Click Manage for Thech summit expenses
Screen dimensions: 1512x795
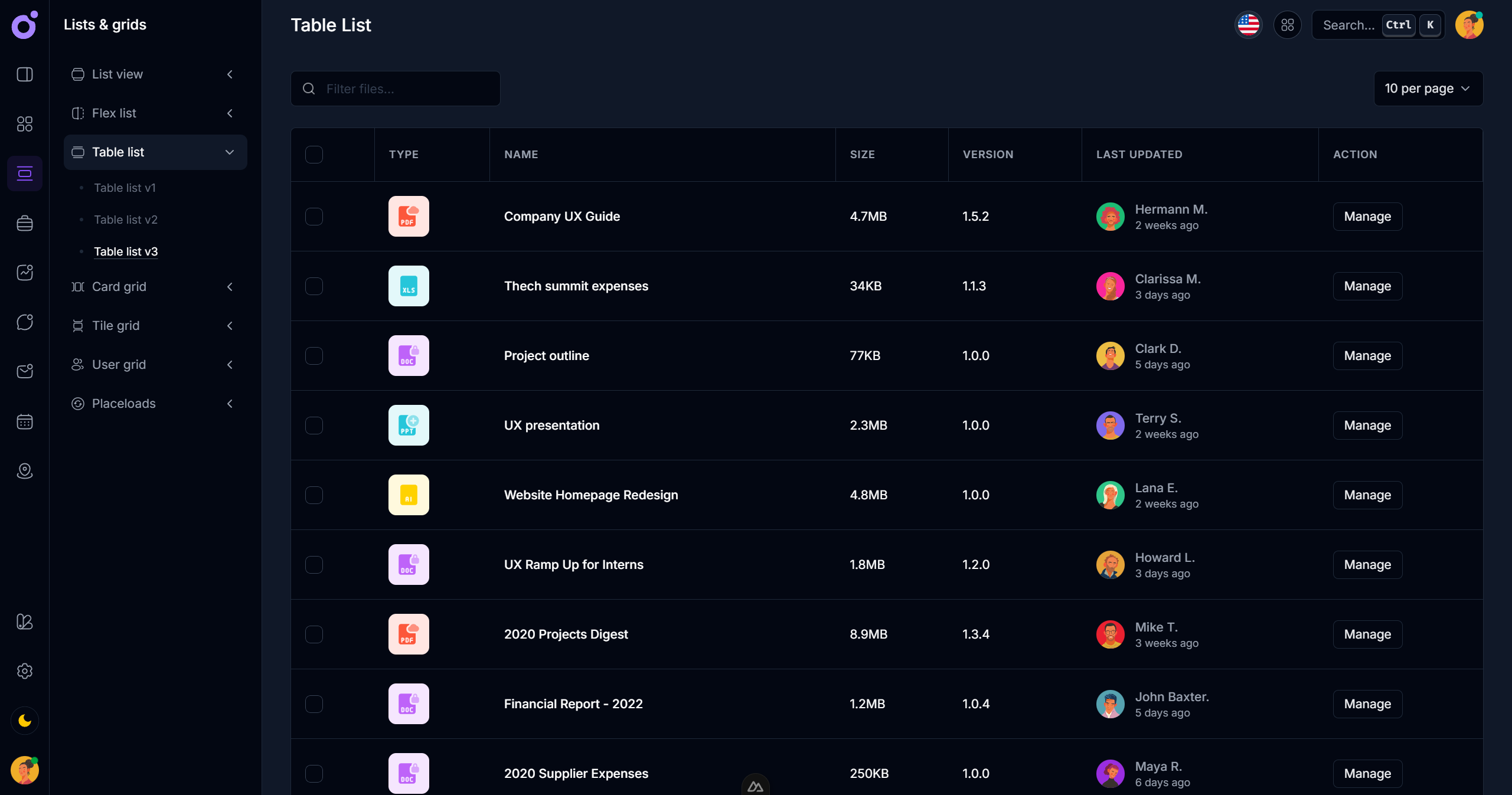(x=1367, y=286)
